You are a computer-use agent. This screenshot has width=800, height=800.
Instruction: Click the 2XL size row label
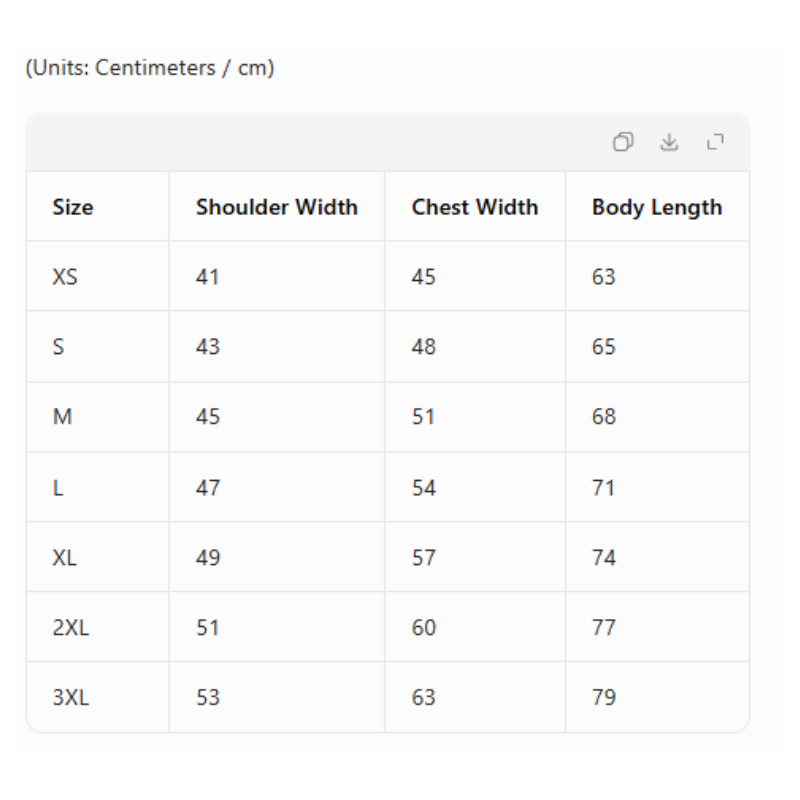point(66,627)
